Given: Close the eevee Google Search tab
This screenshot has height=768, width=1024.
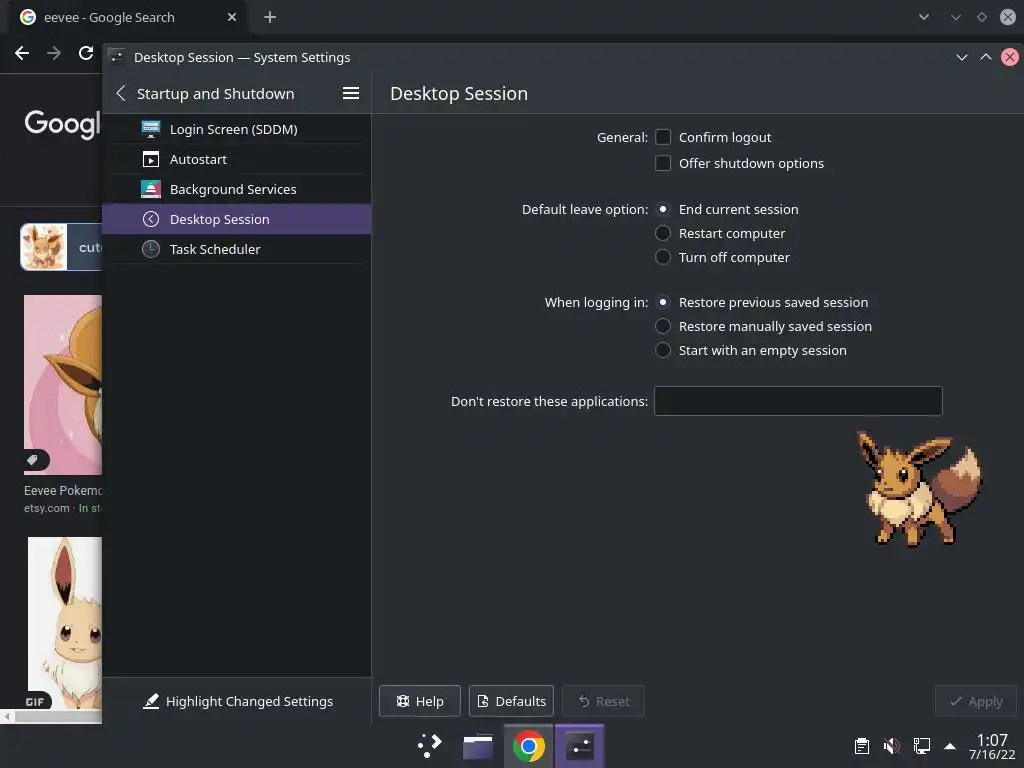Looking at the screenshot, I should (232, 17).
